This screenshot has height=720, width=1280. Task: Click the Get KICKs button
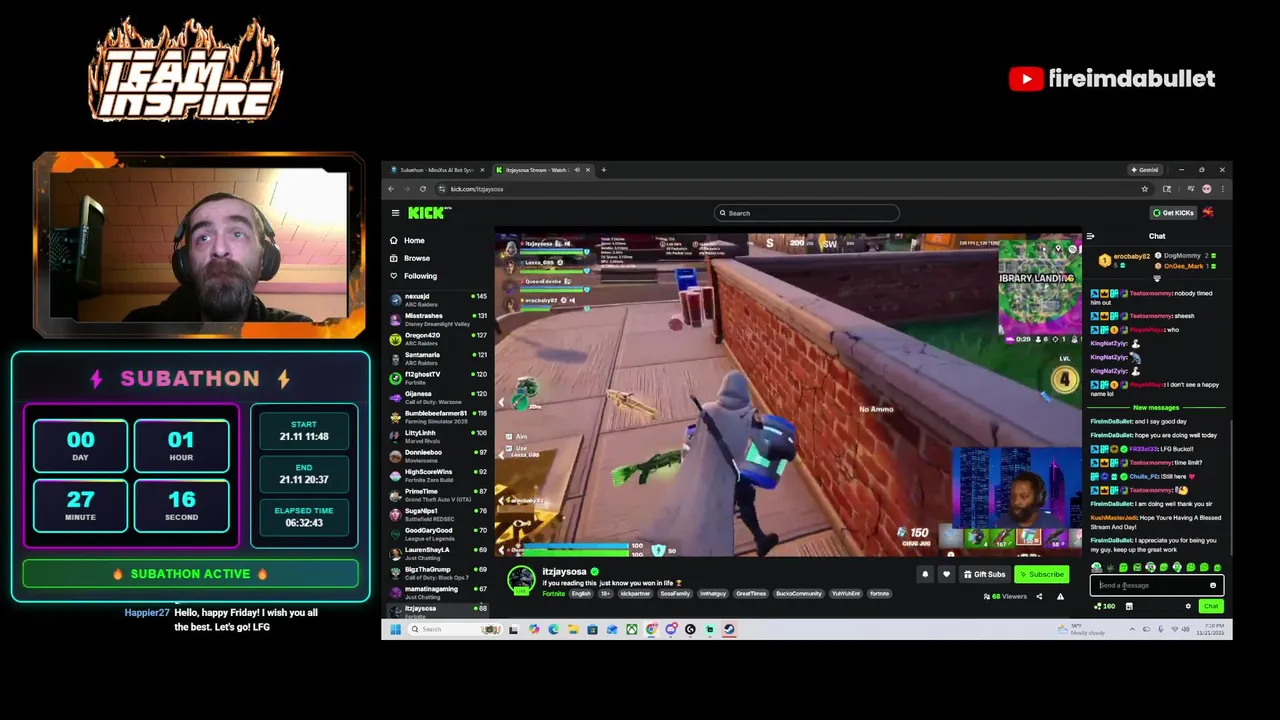tap(1172, 213)
